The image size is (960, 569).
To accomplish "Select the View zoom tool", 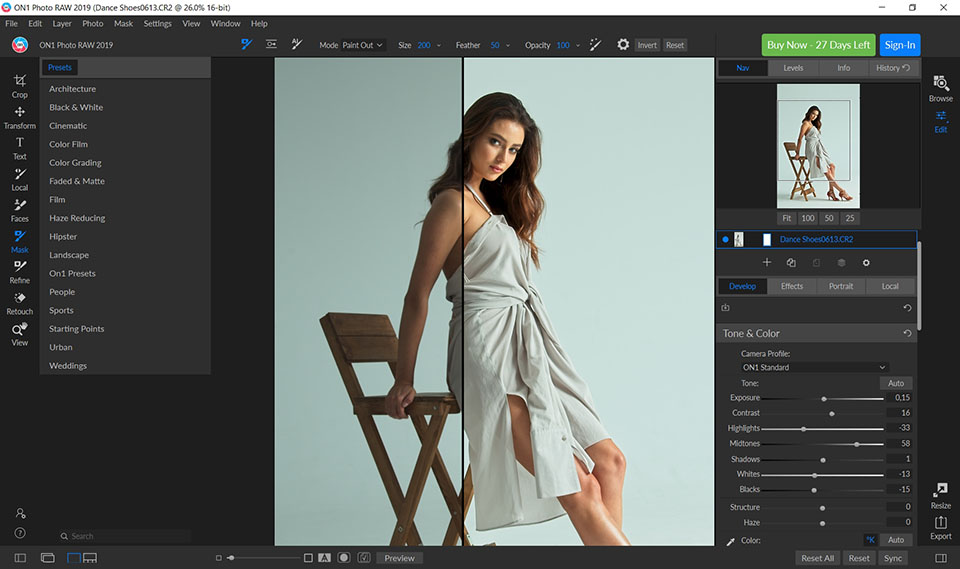I will [x=20, y=334].
